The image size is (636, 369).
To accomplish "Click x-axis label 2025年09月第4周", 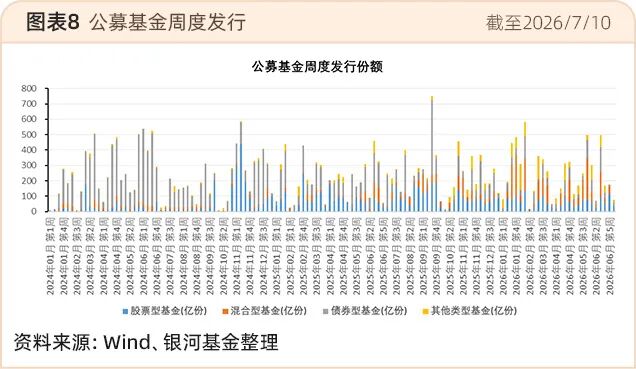I will click(436, 256).
